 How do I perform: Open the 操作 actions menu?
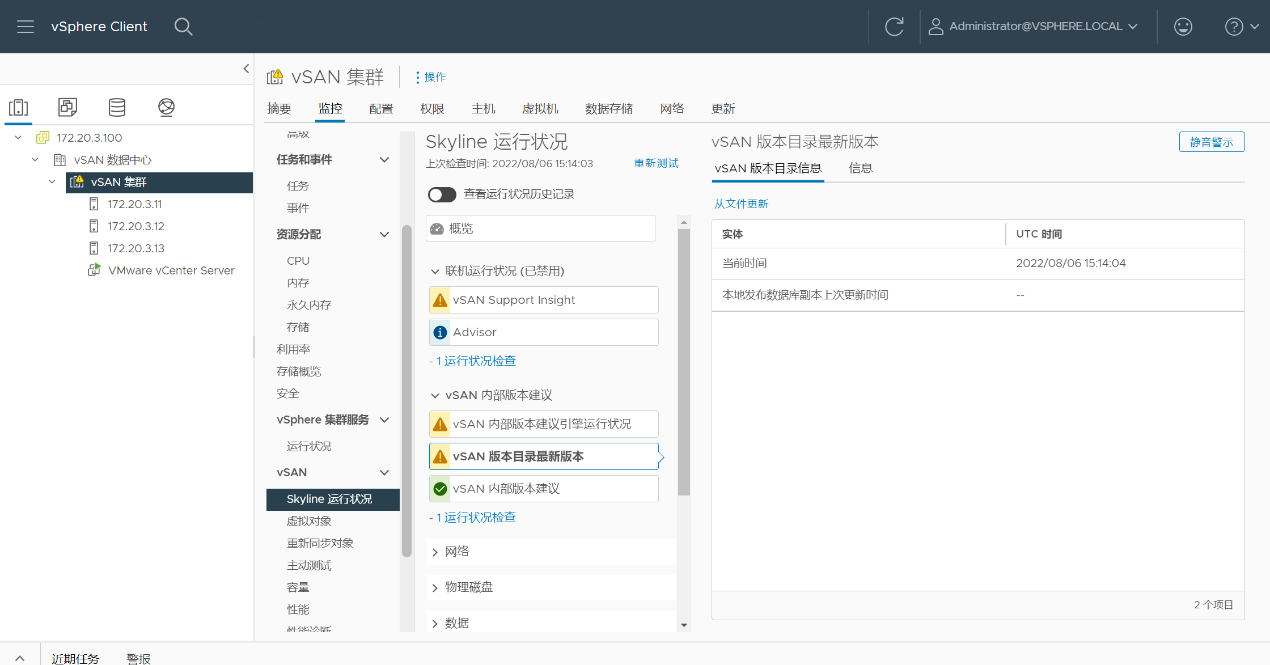[430, 77]
